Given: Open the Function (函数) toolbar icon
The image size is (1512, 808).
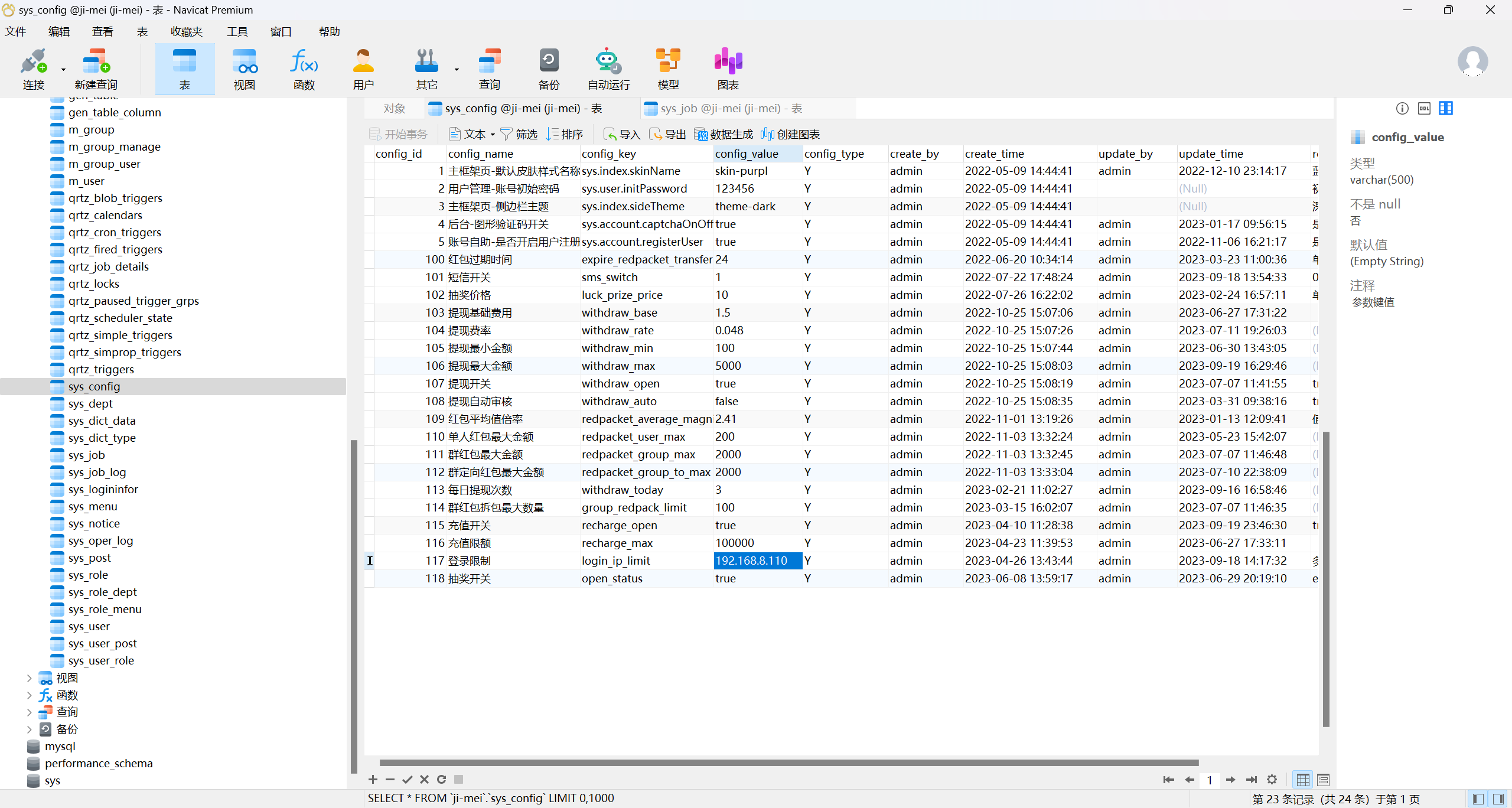Looking at the screenshot, I should click(304, 69).
